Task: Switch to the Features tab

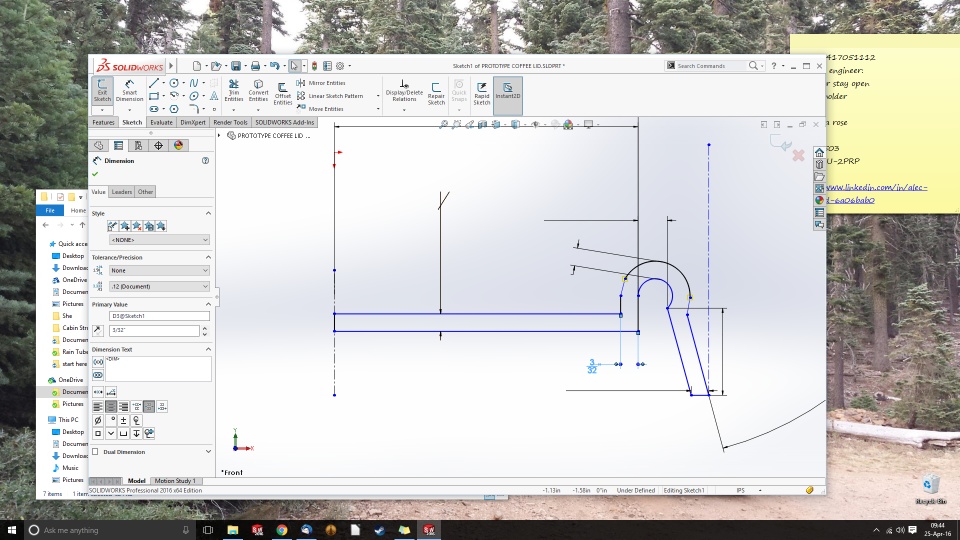Action: pyautogui.click(x=103, y=122)
